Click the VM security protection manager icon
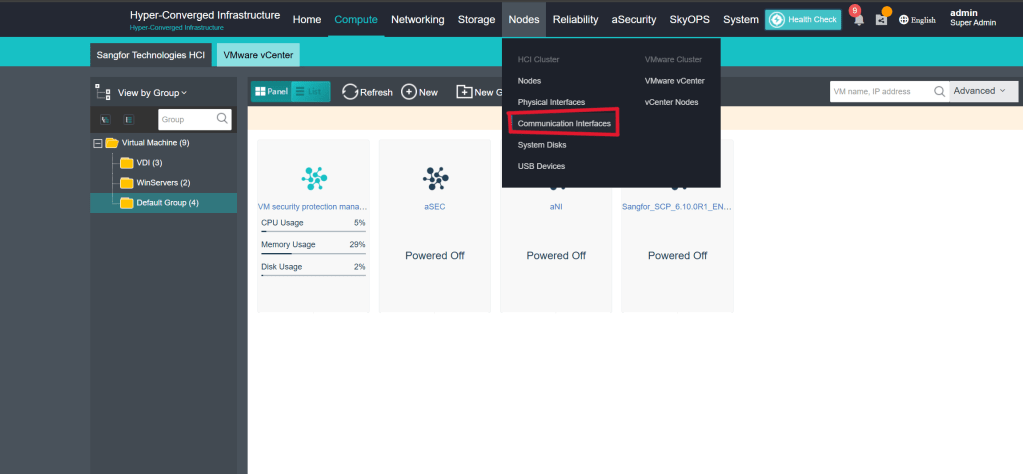The height and width of the screenshot is (474, 1023). pos(313,178)
